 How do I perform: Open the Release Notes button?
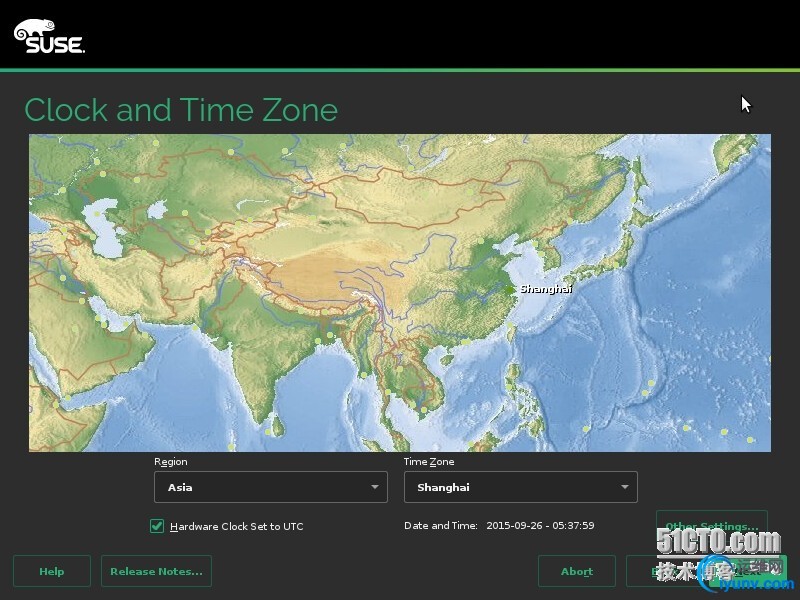pyautogui.click(x=156, y=571)
